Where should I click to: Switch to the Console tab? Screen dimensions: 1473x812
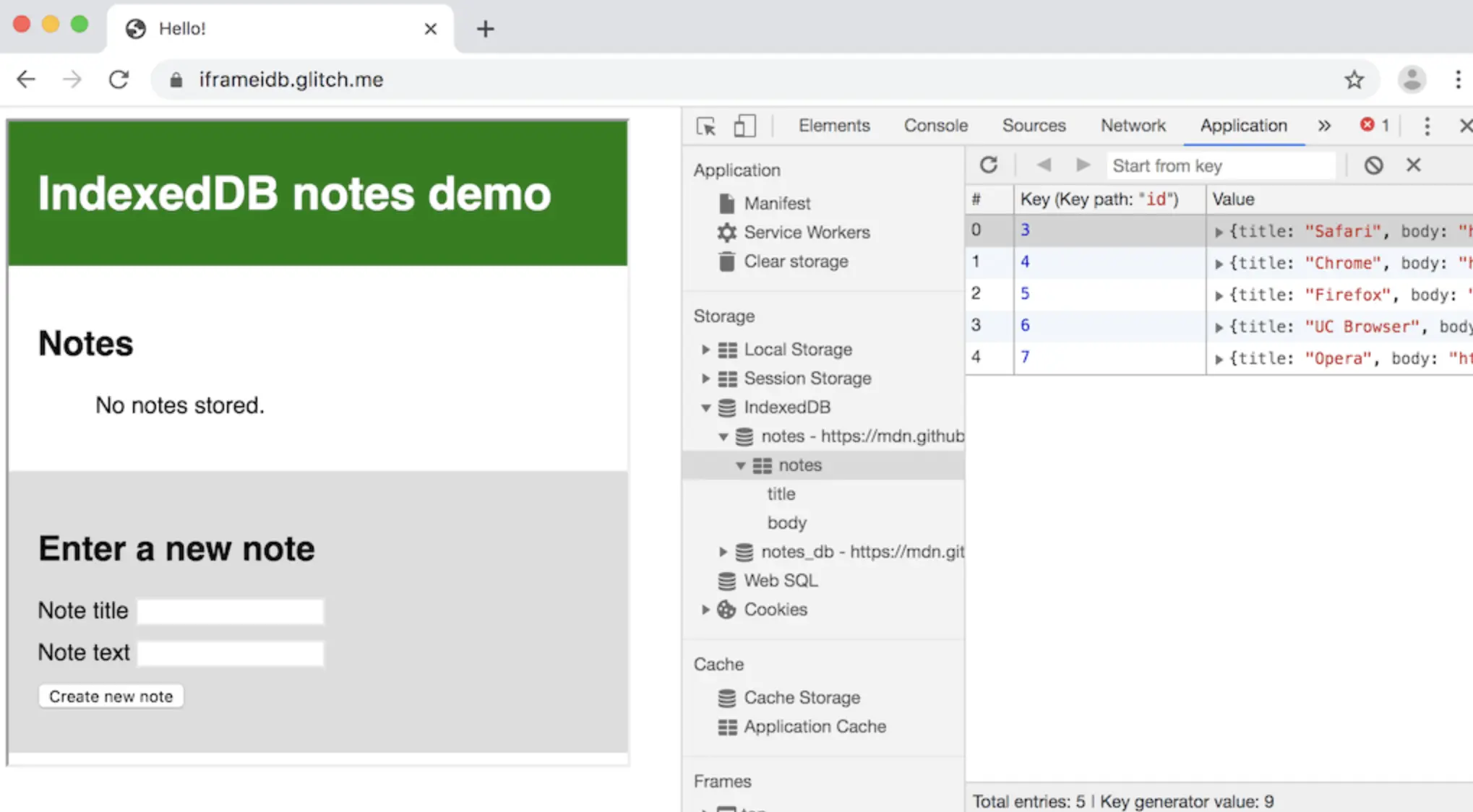point(935,126)
